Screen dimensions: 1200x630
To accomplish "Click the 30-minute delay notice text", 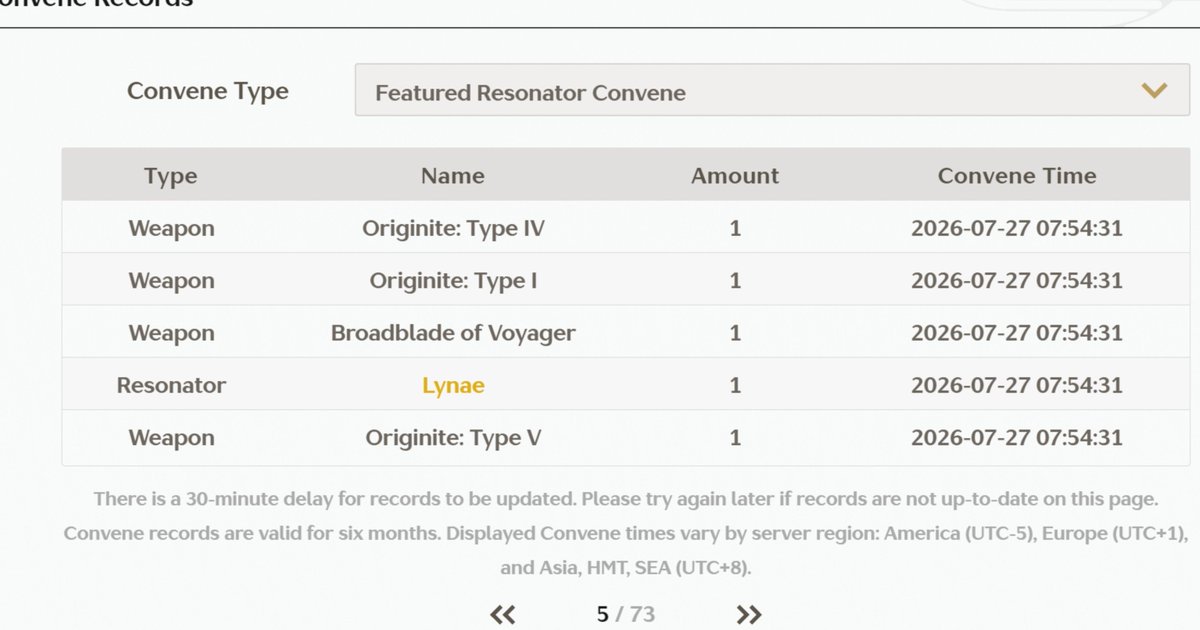I will 626,498.
